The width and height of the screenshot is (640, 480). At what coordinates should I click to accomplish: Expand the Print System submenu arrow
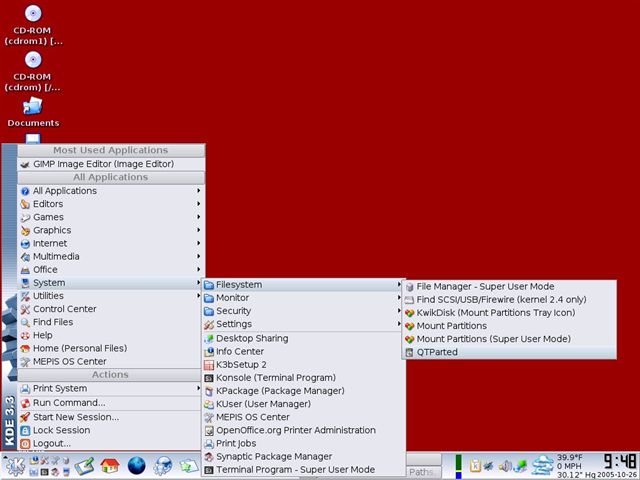(198, 388)
